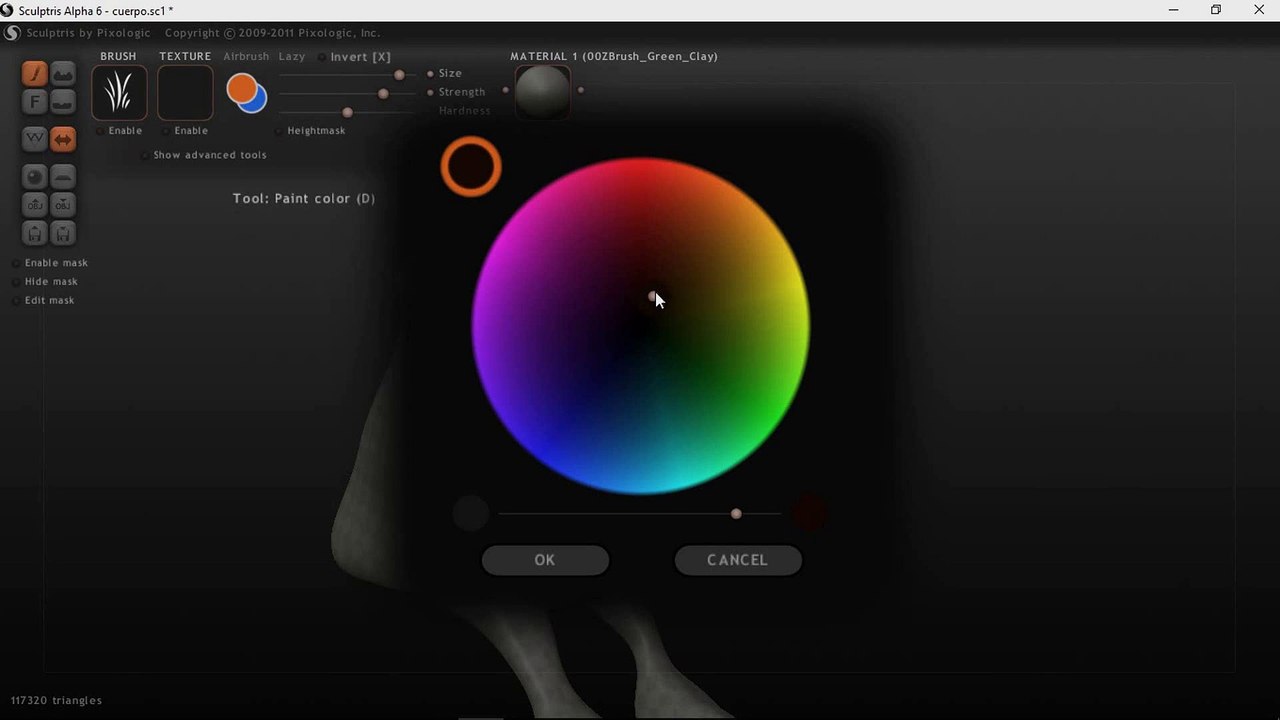
Task: Click the orange primary color swatch
Action: 241,88
